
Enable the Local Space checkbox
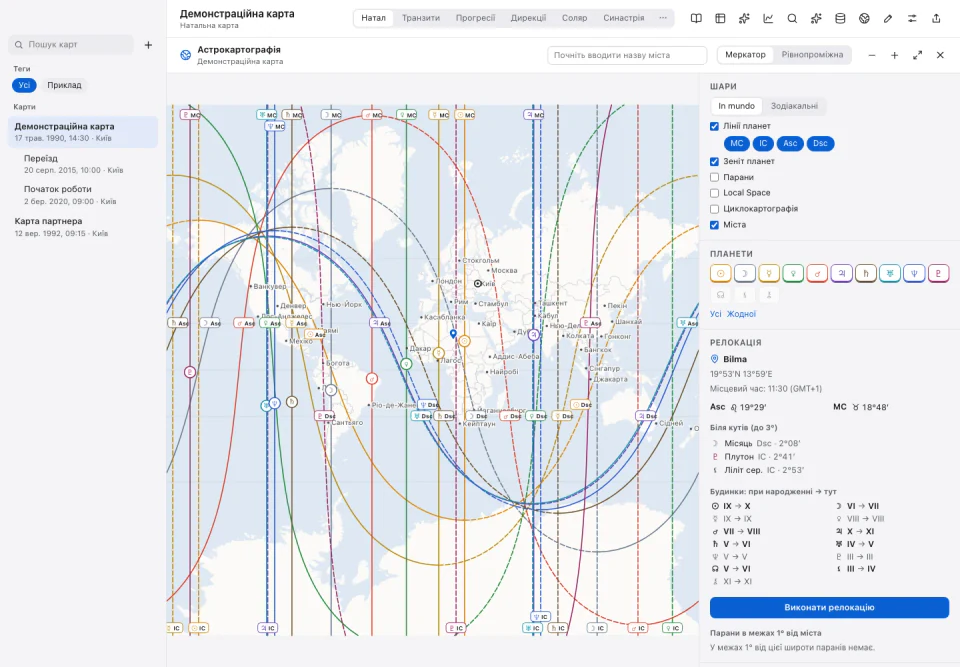click(714, 193)
